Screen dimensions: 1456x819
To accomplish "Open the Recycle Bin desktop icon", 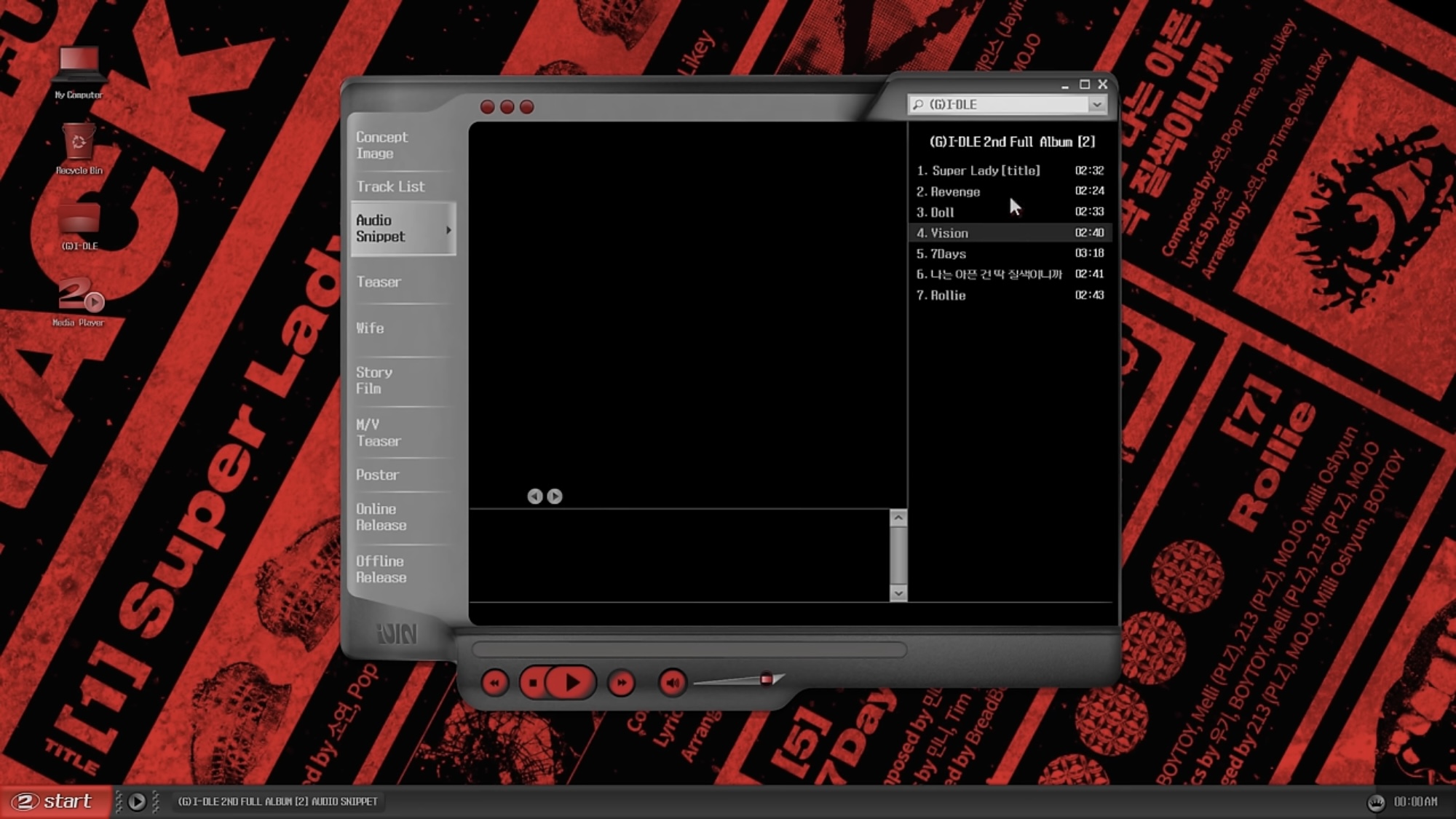I will click(x=79, y=149).
